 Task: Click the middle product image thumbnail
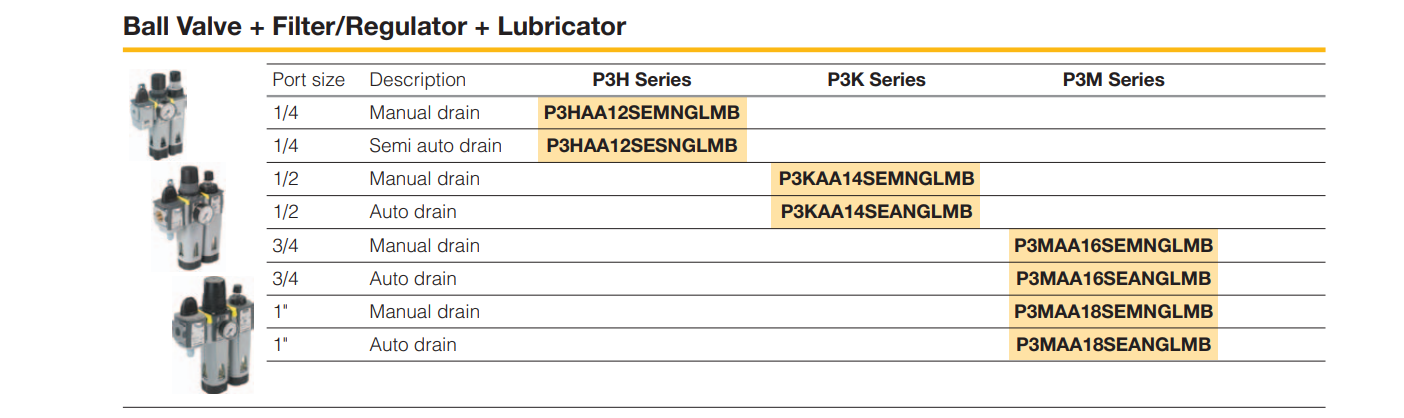click(187, 216)
